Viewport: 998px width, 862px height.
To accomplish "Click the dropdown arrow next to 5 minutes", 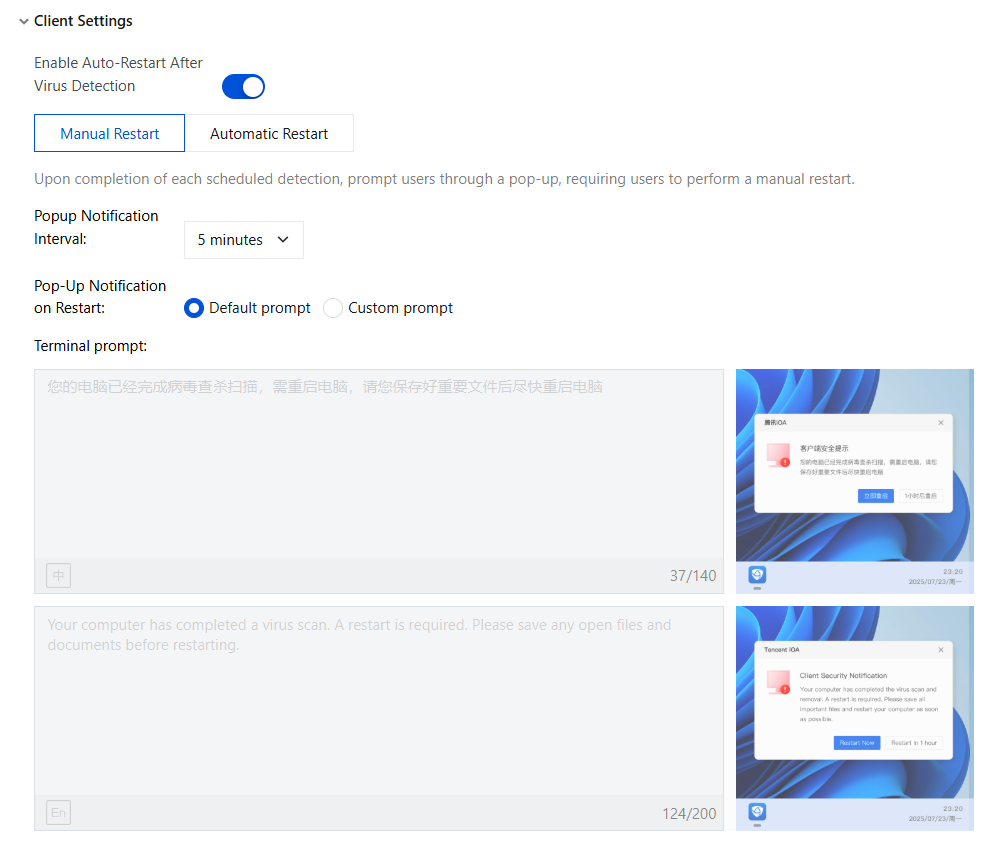I will tap(283, 240).
